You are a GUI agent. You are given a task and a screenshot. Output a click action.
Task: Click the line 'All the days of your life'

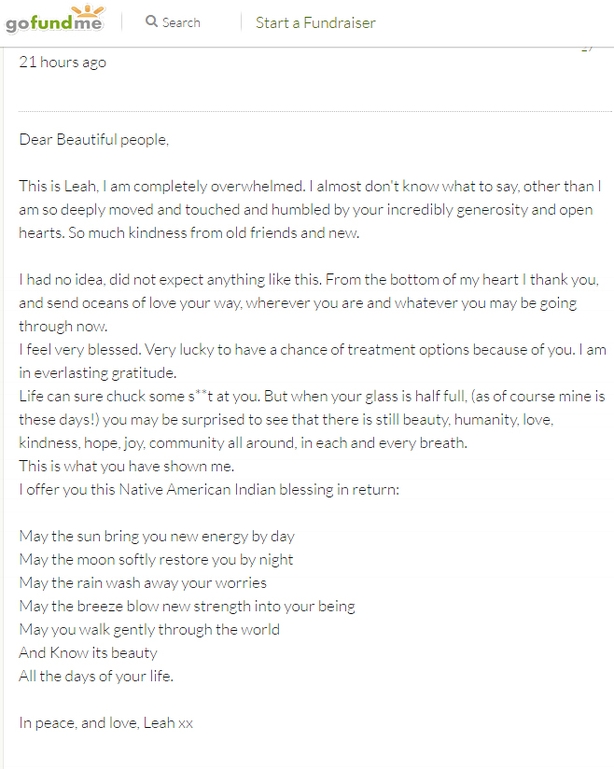(96, 676)
